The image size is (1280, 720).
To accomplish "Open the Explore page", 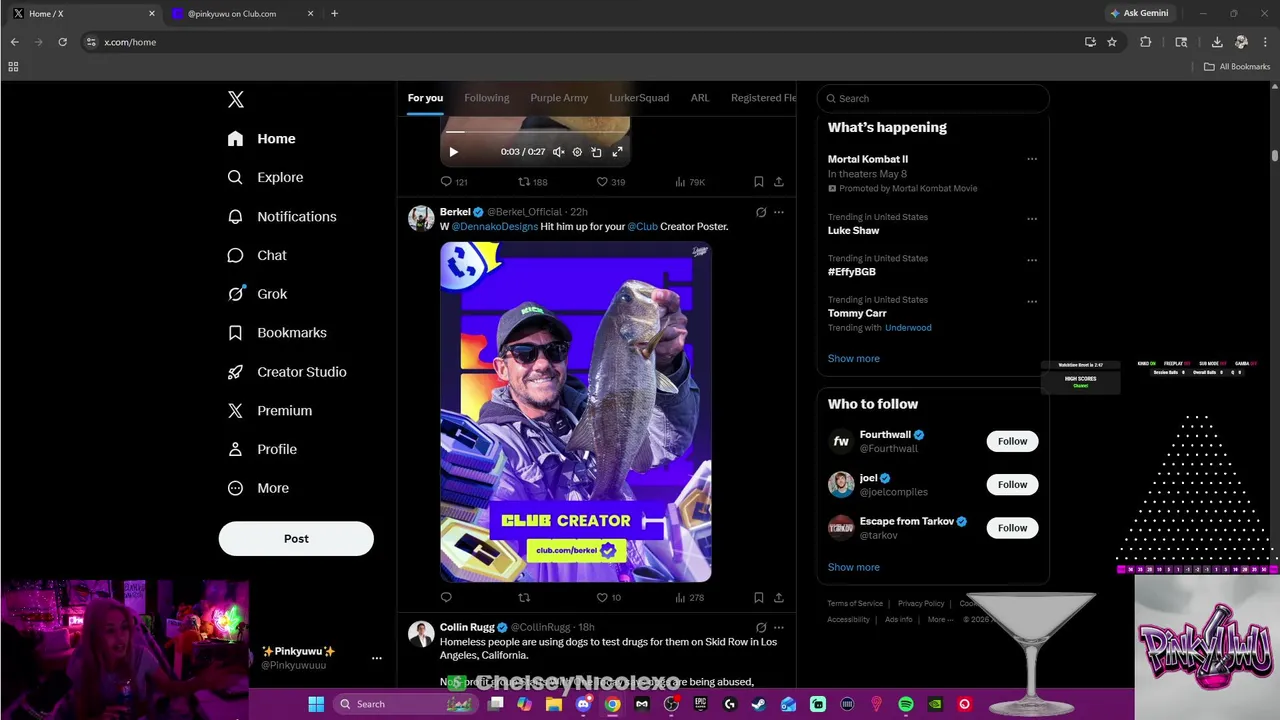I will [265, 177].
